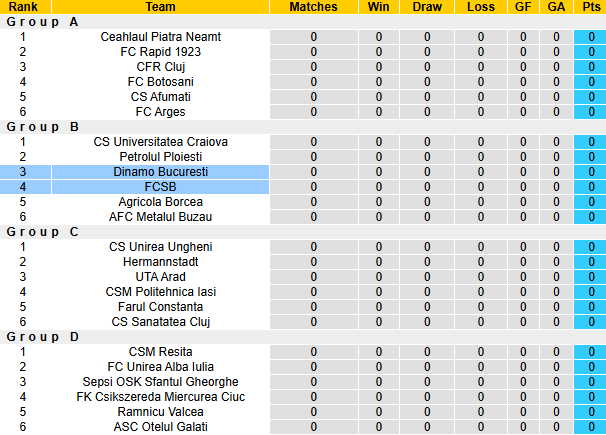Select UTA Arad in Group C
Image resolution: width=606 pixels, height=435 pixels.
[161, 277]
